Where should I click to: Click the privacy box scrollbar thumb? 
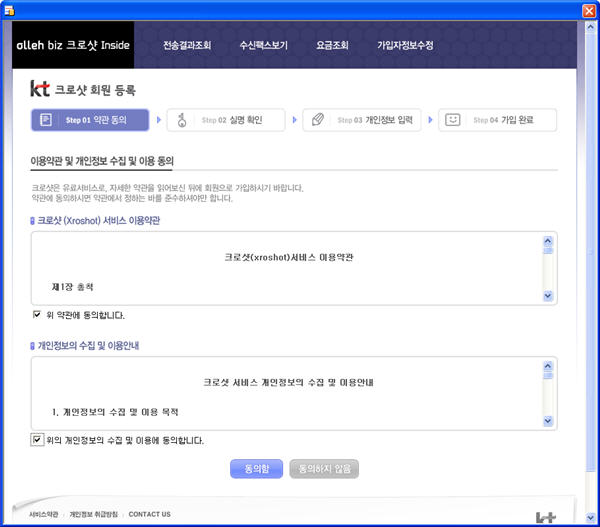[x=548, y=375]
